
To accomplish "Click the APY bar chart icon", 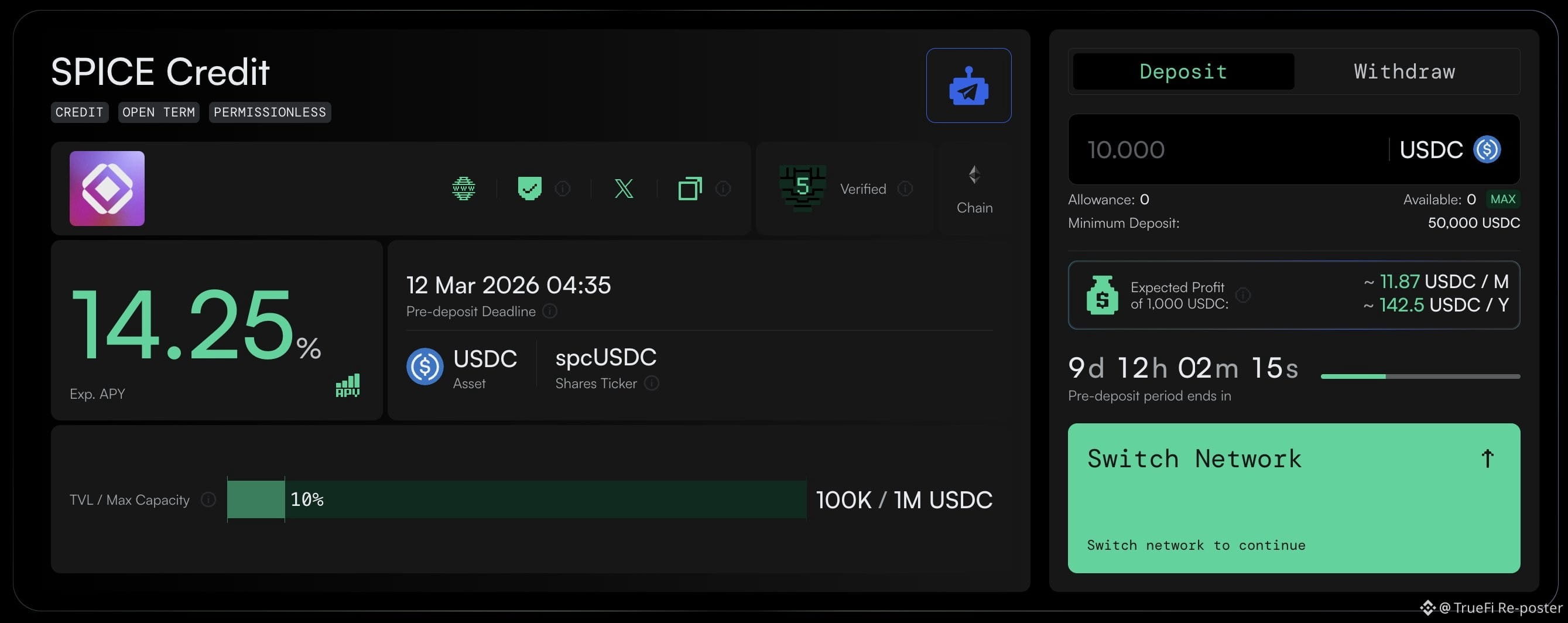I will click(348, 385).
